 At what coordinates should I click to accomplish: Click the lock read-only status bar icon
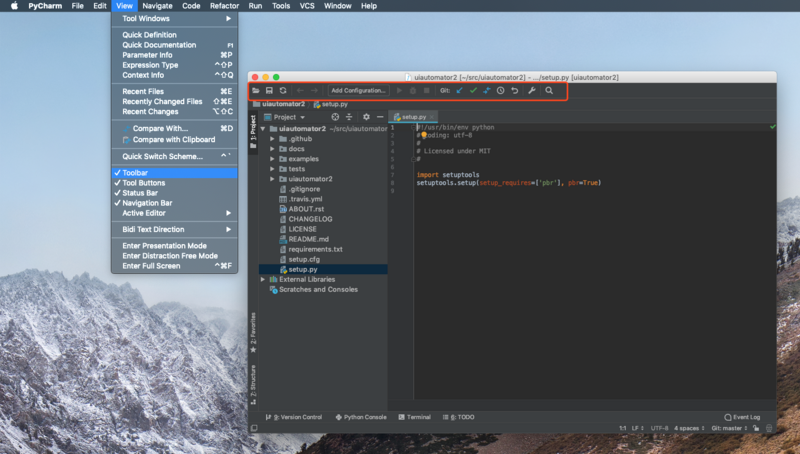tap(756, 428)
